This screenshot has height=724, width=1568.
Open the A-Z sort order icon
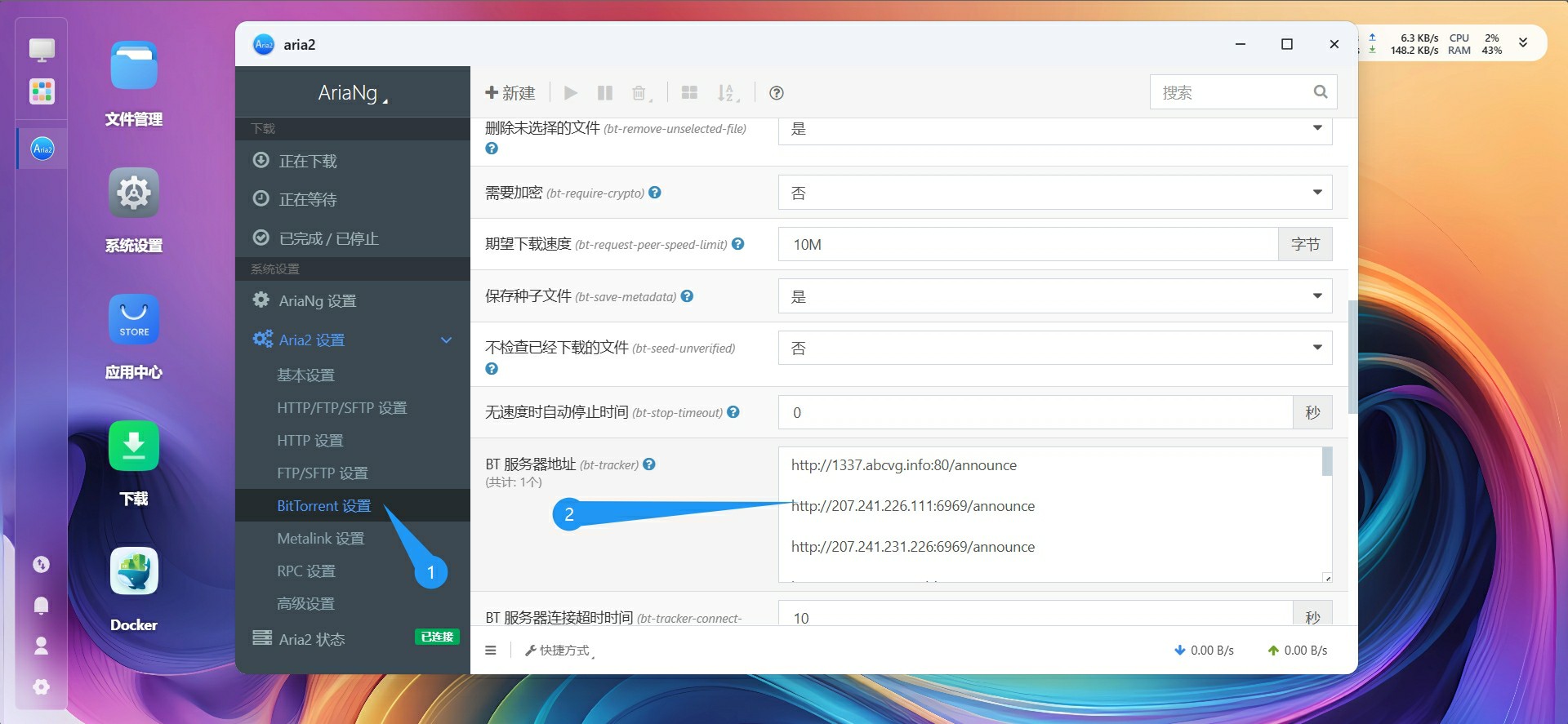pos(726,93)
